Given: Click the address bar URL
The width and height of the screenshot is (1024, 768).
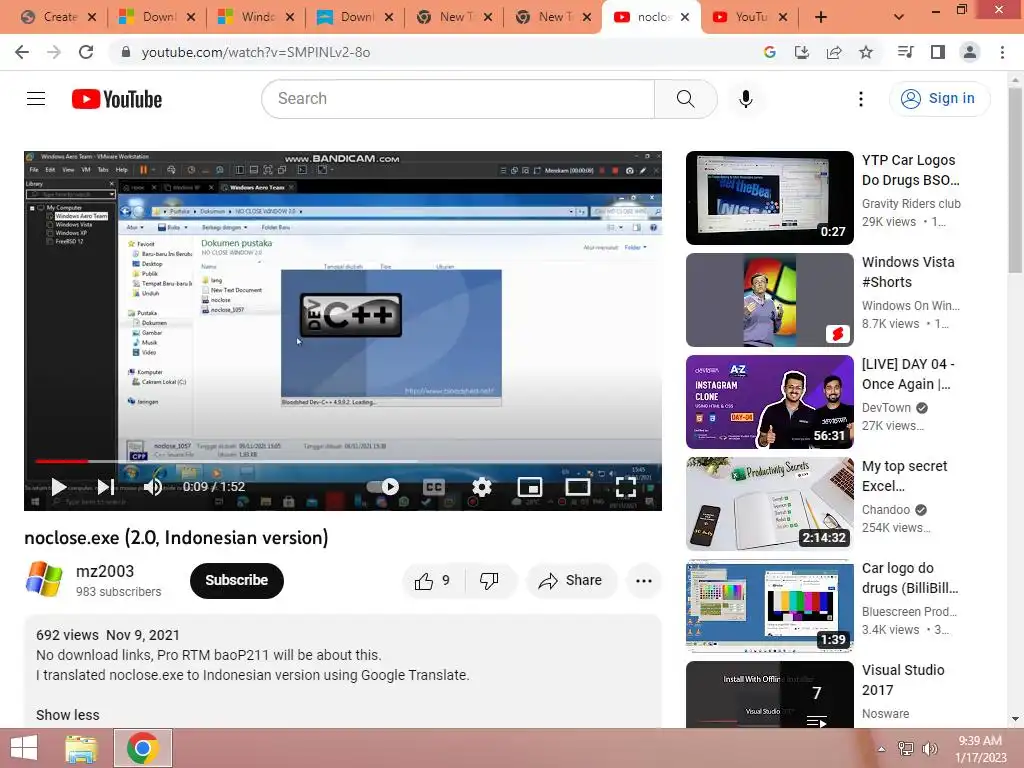Looking at the screenshot, I should (256, 52).
